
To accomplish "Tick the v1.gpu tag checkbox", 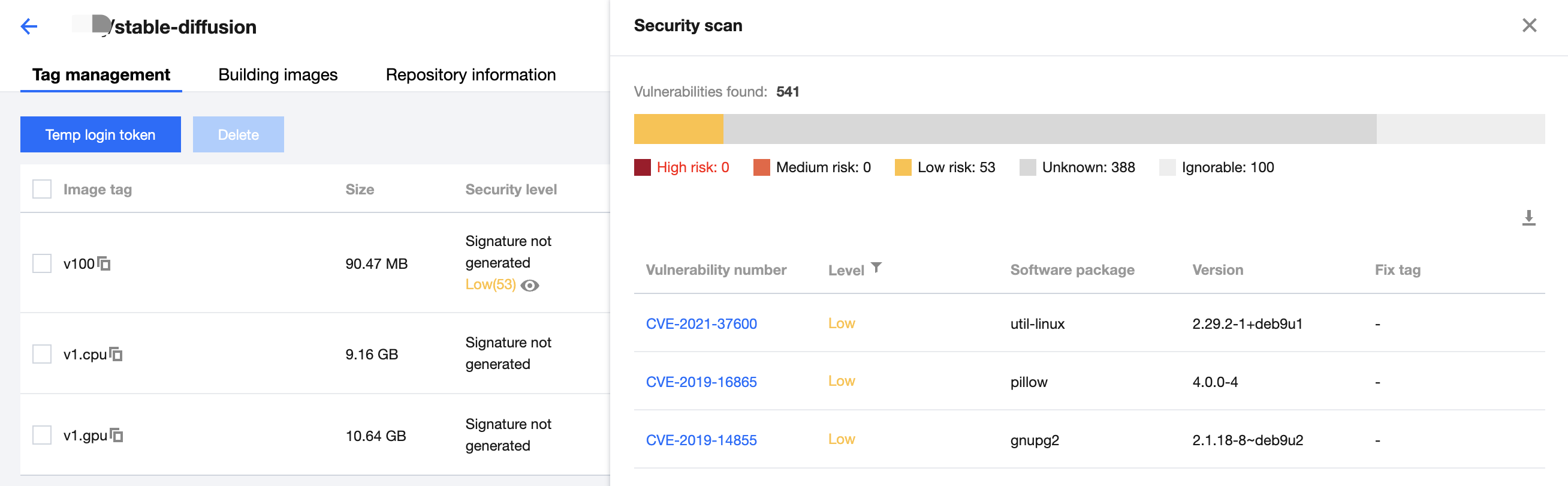I will [42, 436].
